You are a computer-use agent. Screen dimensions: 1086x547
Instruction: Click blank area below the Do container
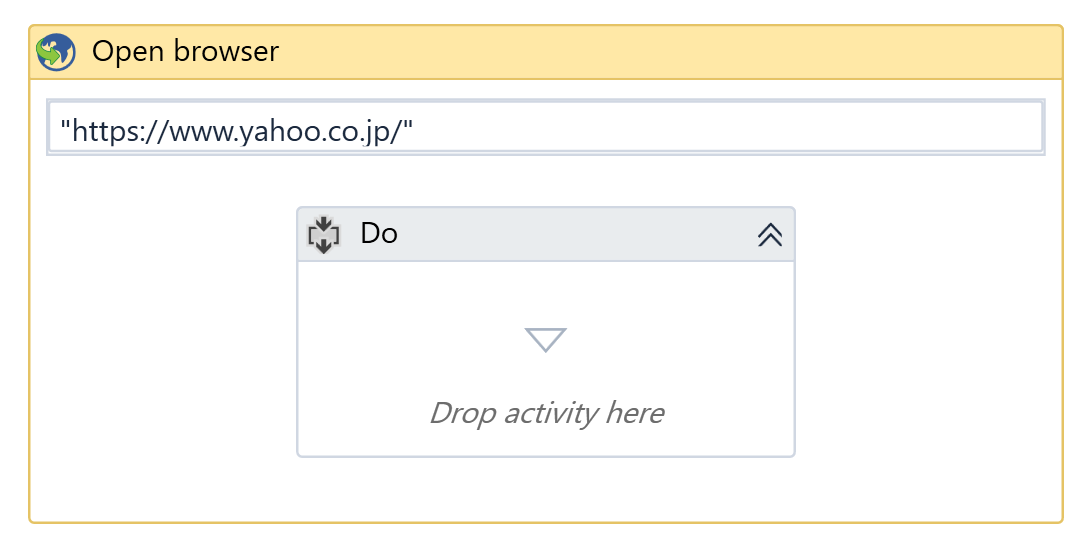pos(546,490)
